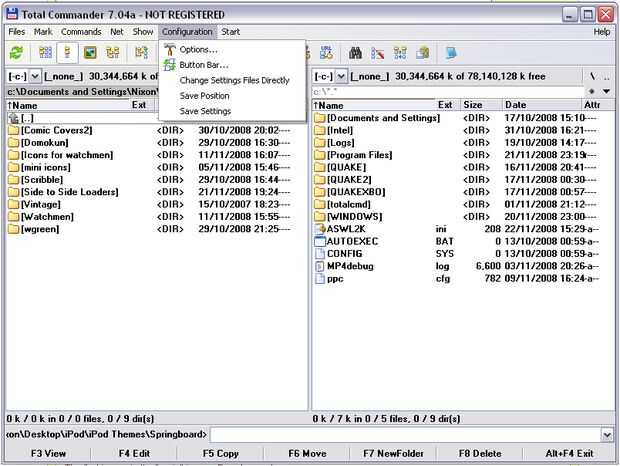The image size is (620, 466).
Task: Open file search with binoculars icon
Action: [x=355, y=53]
